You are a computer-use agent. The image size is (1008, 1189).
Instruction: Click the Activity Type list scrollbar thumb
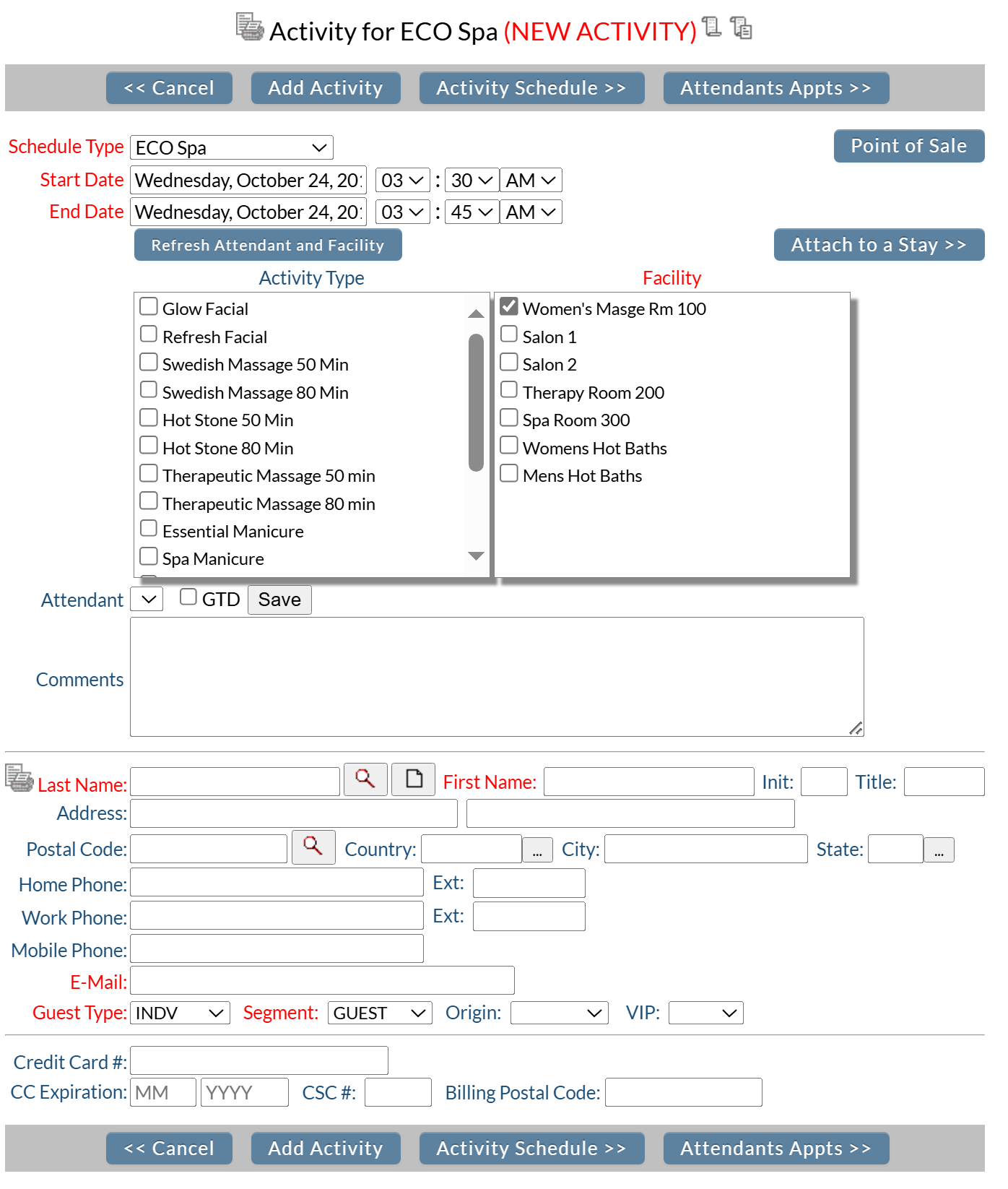476,402
